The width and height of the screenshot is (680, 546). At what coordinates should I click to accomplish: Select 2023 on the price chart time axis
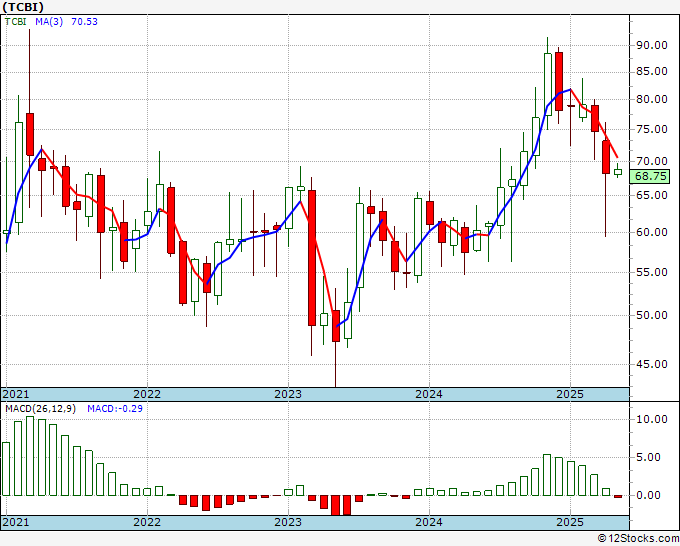[x=288, y=394]
